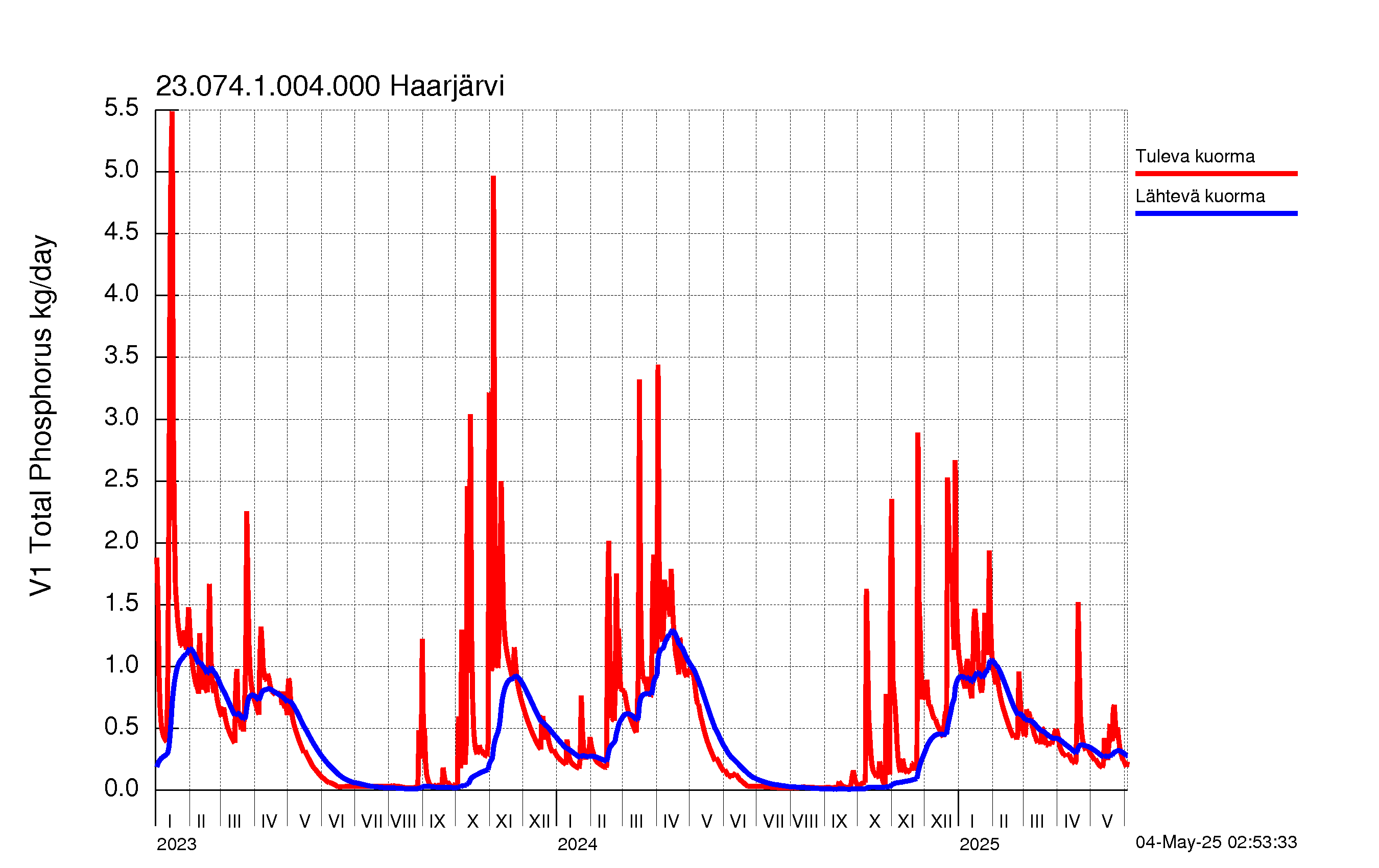Click the 'Tuleva kuorma' legend label

(x=1195, y=156)
